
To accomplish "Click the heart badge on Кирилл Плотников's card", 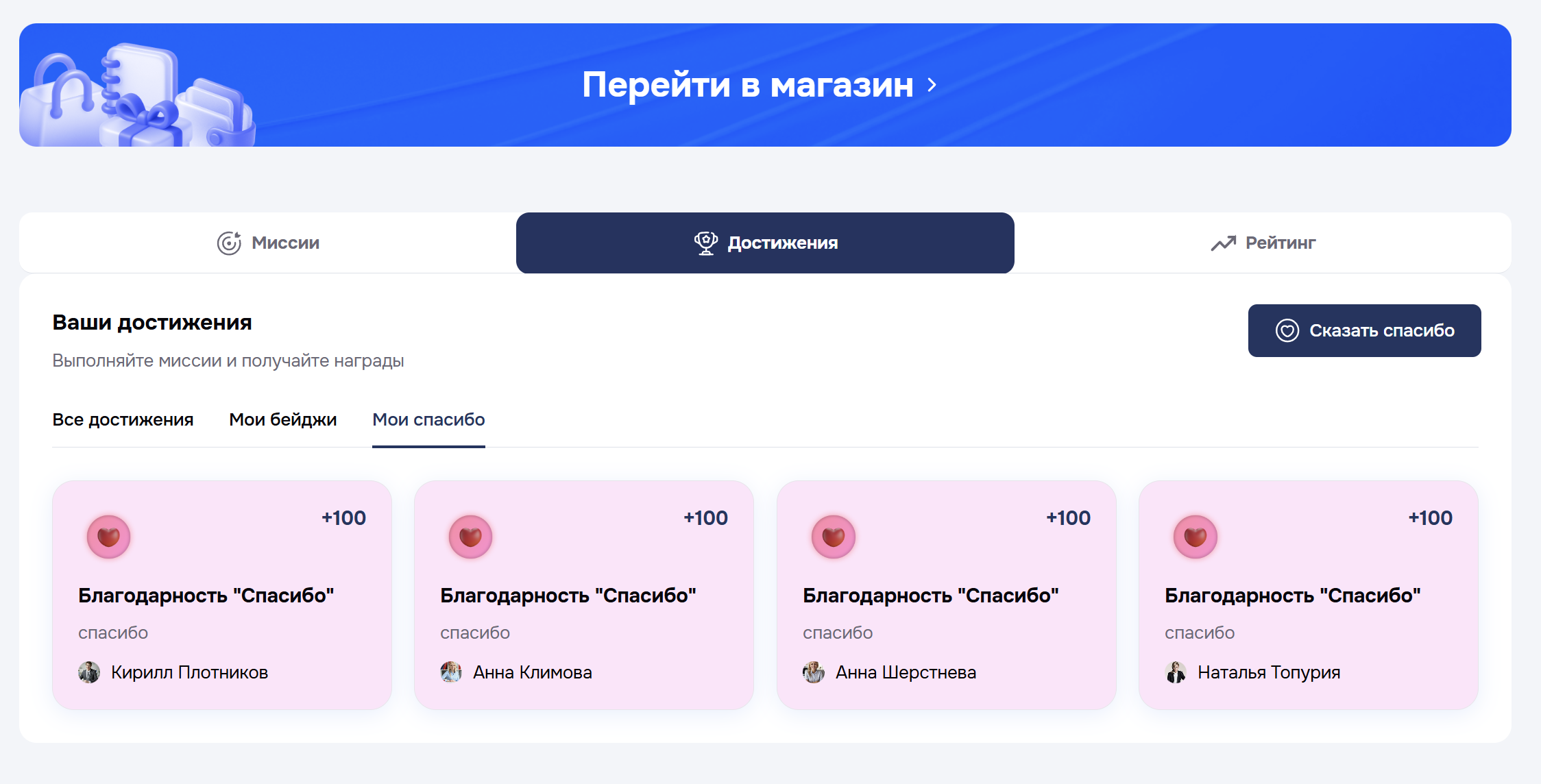I will tap(108, 537).
